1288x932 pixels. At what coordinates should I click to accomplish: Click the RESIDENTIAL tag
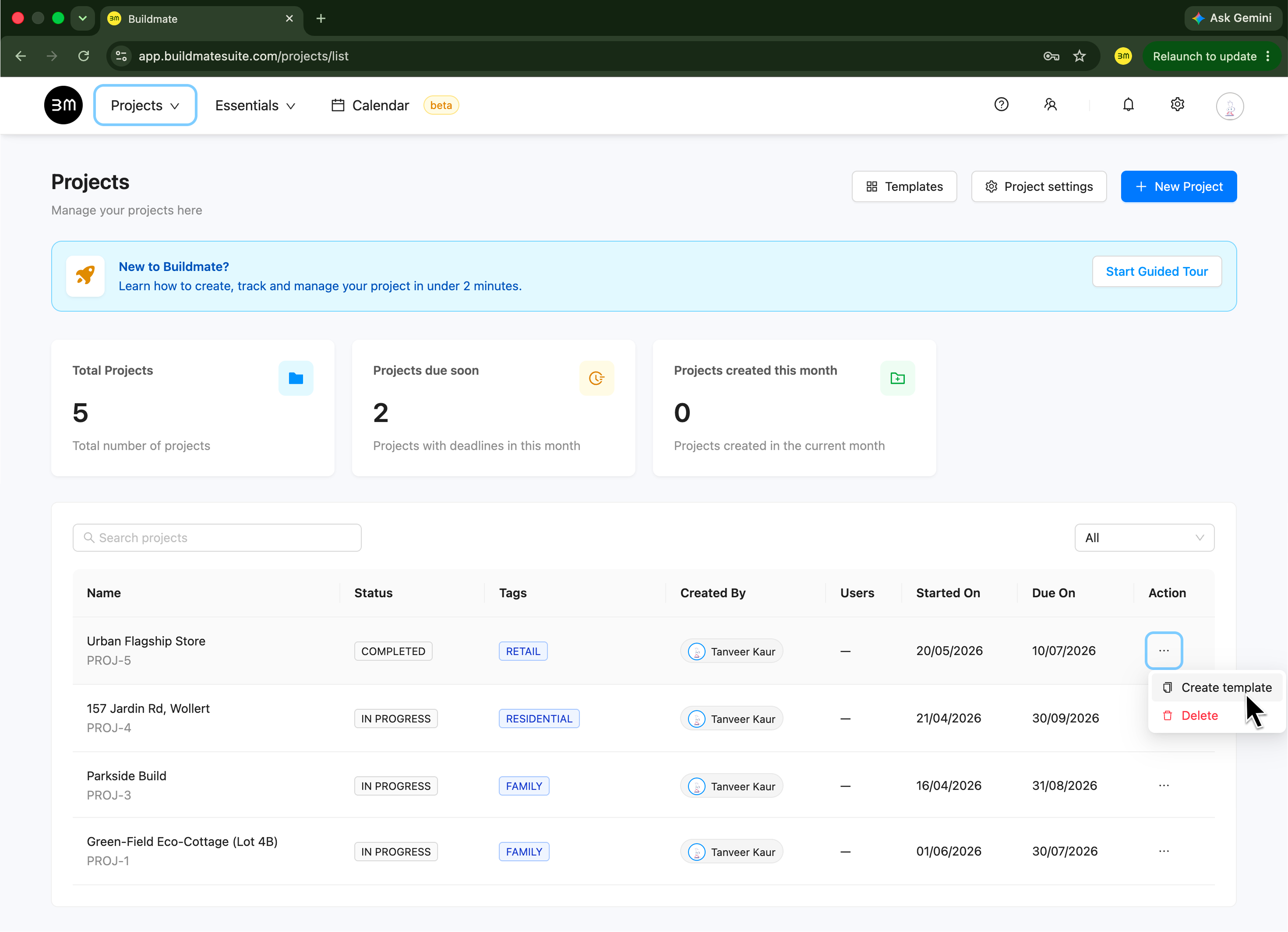coord(539,718)
